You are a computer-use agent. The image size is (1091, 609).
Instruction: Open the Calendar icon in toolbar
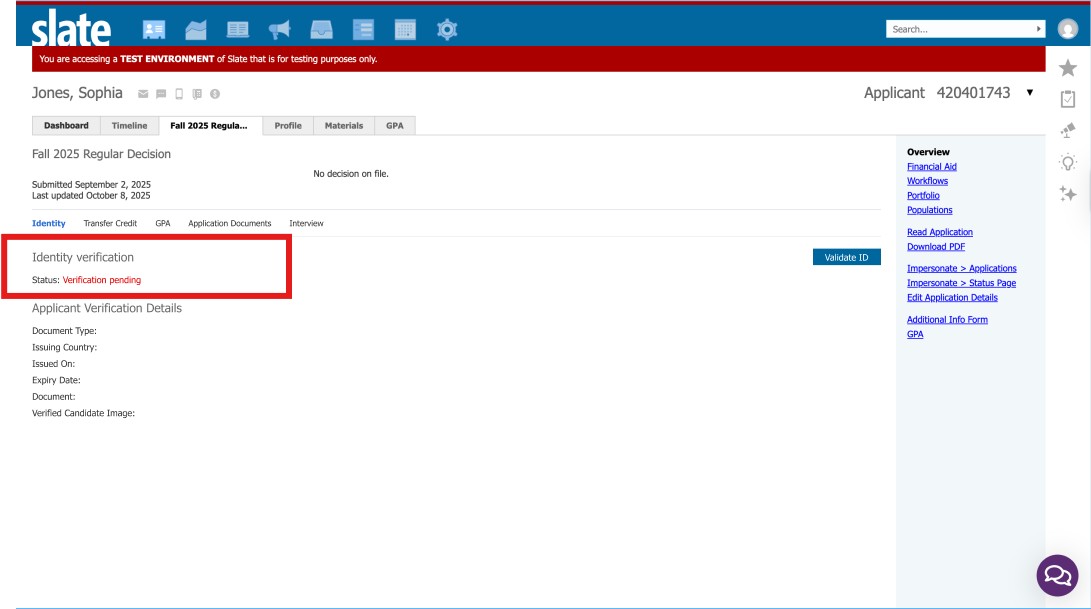click(x=405, y=29)
